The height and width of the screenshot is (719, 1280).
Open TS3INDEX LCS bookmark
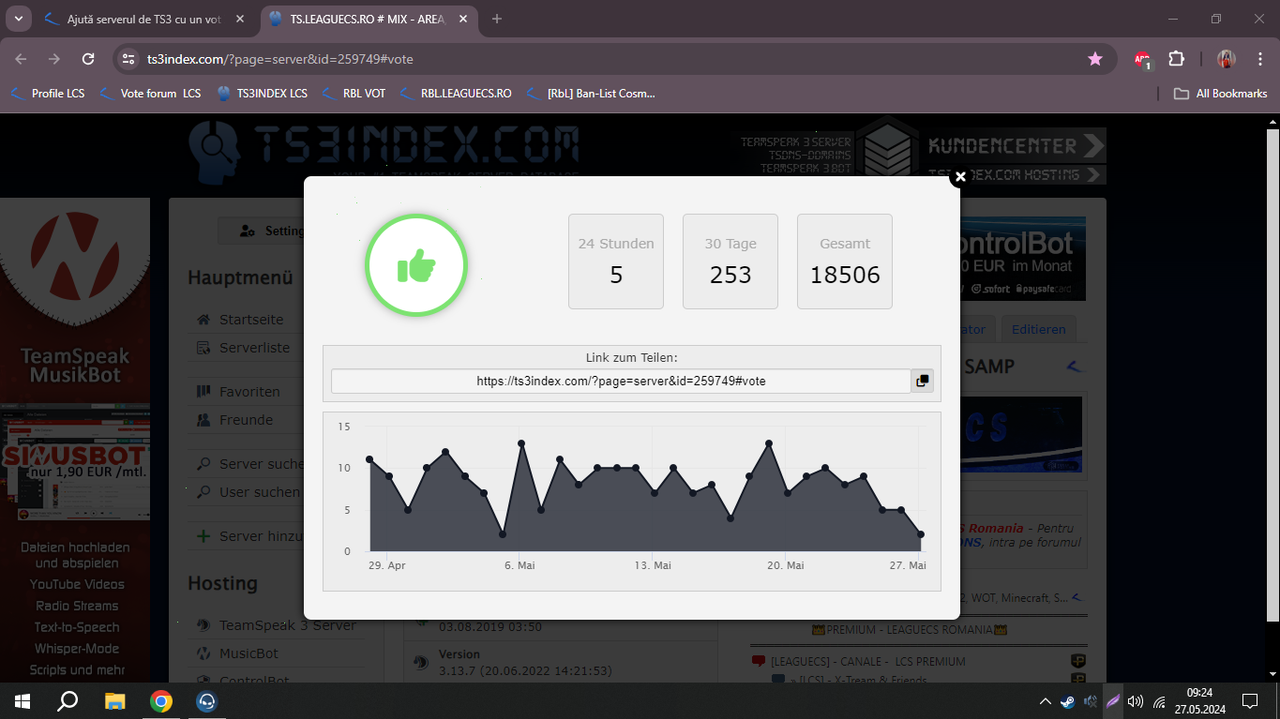click(262, 93)
